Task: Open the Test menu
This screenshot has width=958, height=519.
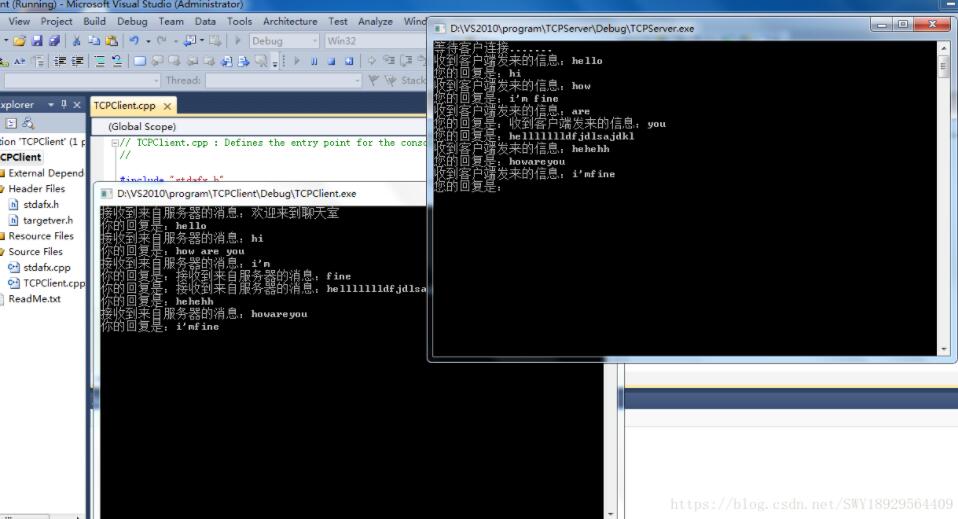Action: (338, 21)
